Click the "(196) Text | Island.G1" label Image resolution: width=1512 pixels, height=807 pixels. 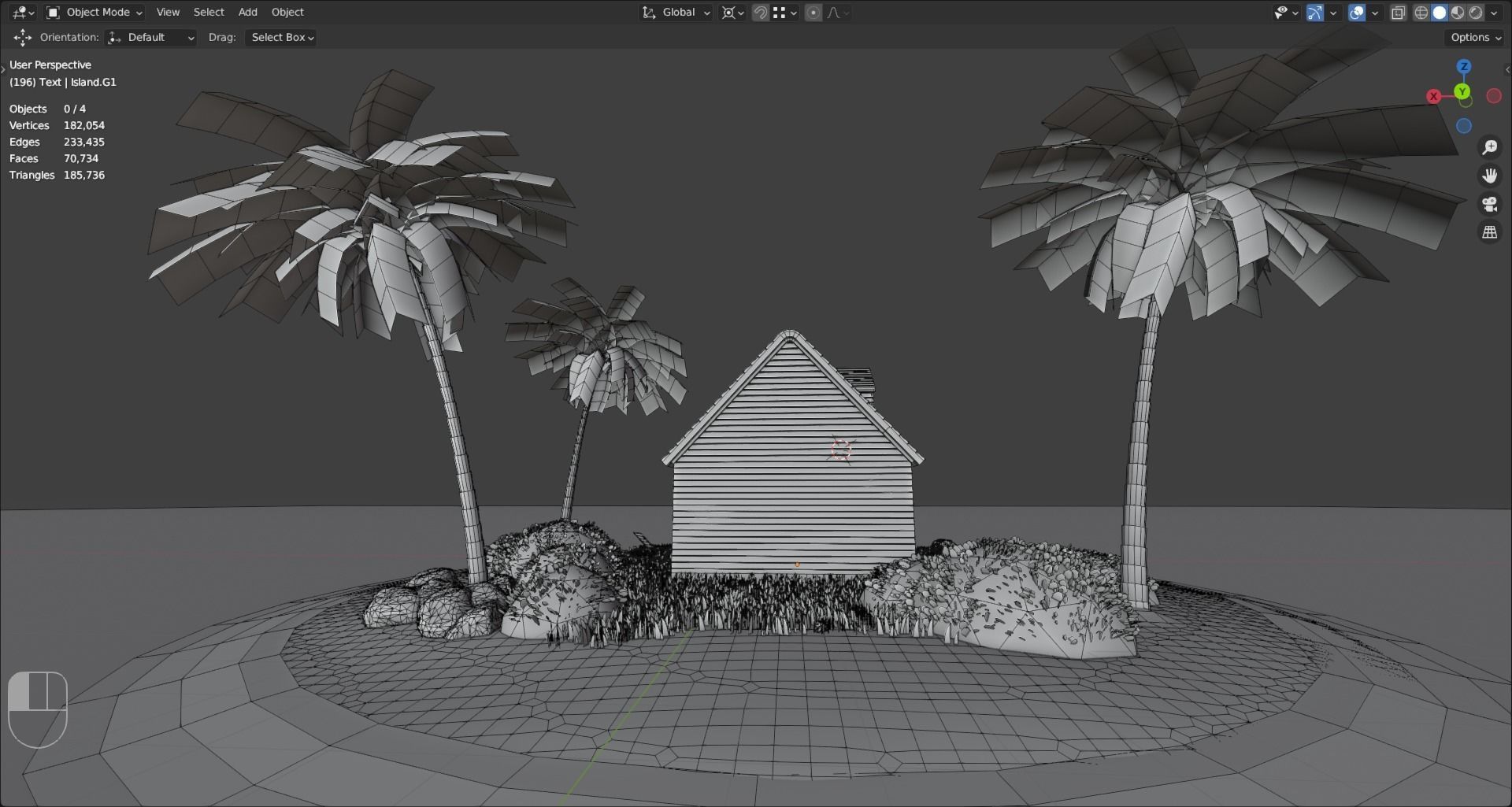click(x=63, y=82)
